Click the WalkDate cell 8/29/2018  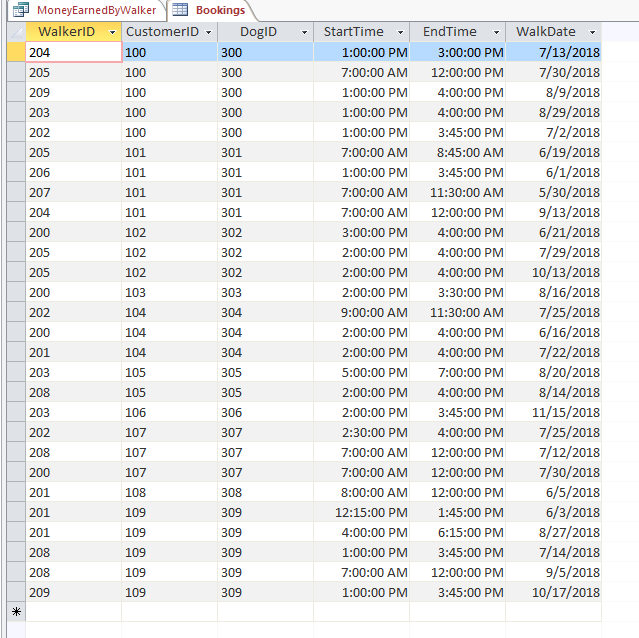(553, 112)
